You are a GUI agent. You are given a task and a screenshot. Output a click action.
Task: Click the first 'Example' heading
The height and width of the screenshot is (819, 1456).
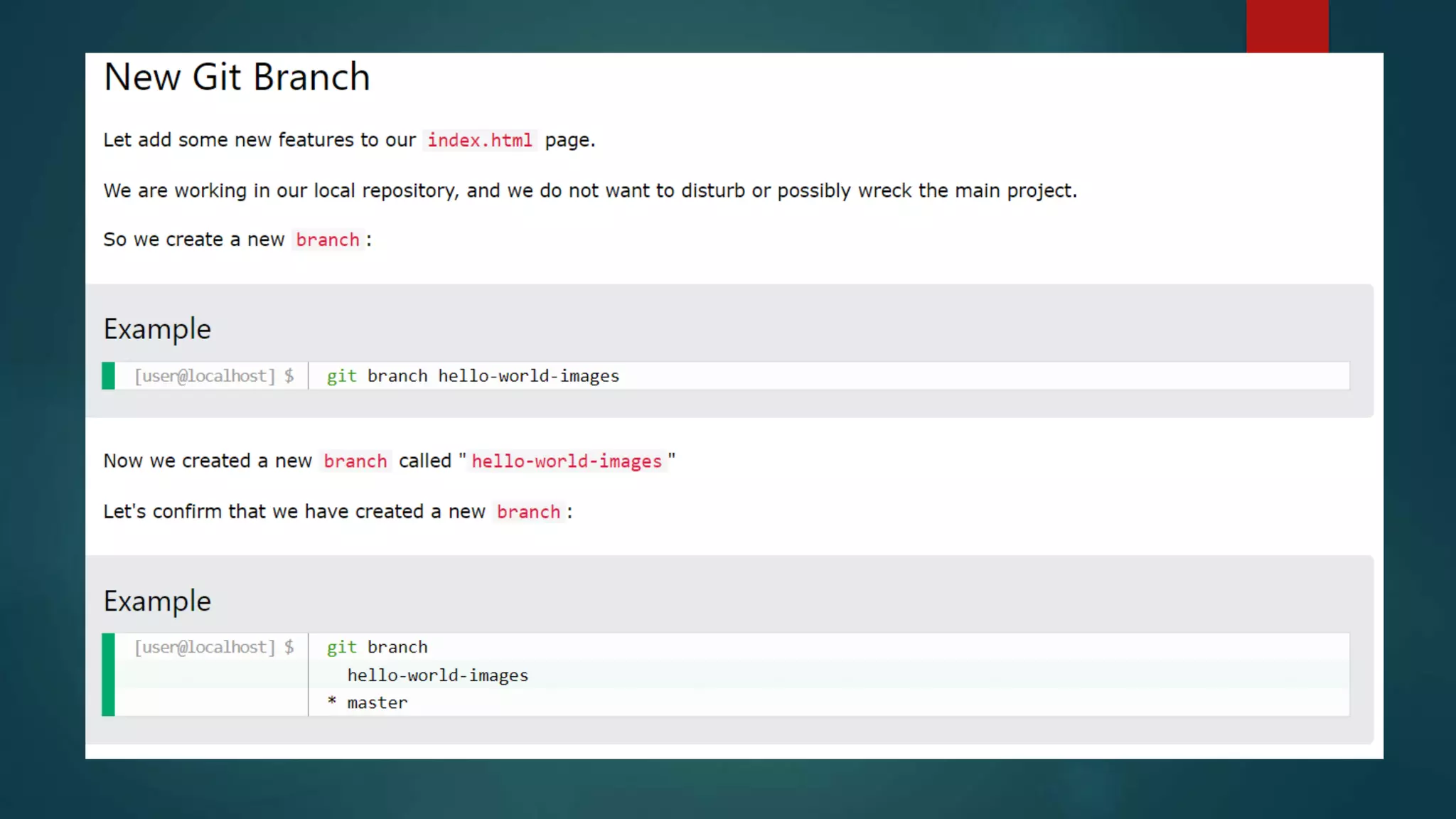(157, 329)
